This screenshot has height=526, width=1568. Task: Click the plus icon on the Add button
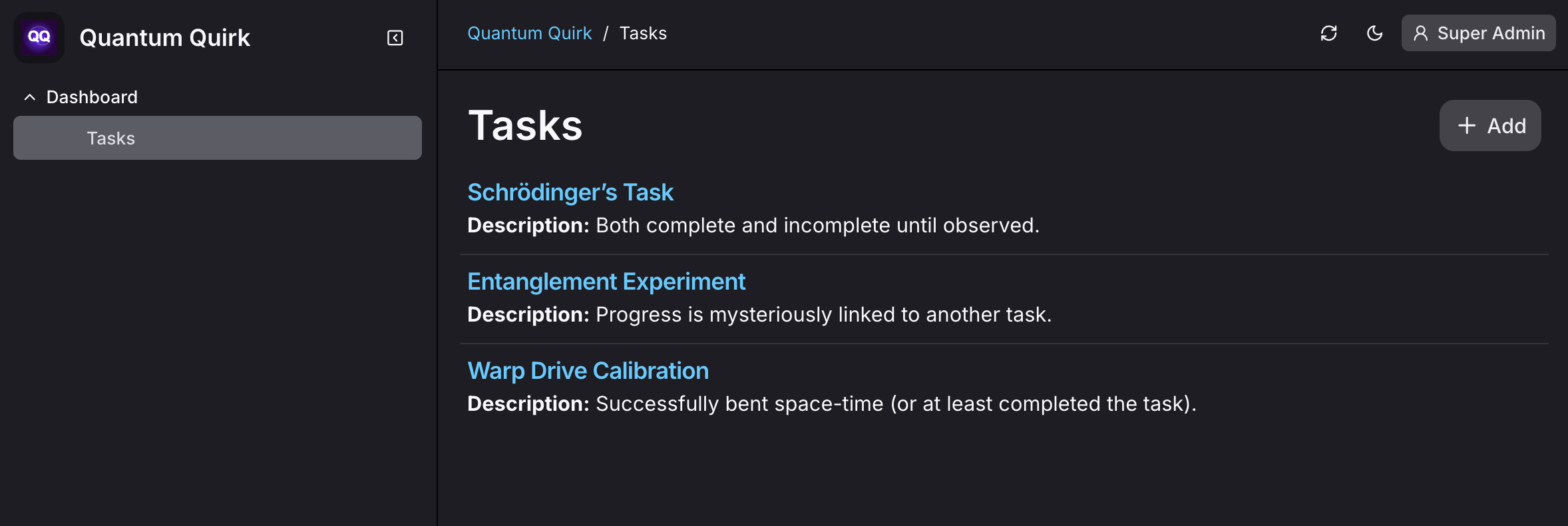point(1467,125)
